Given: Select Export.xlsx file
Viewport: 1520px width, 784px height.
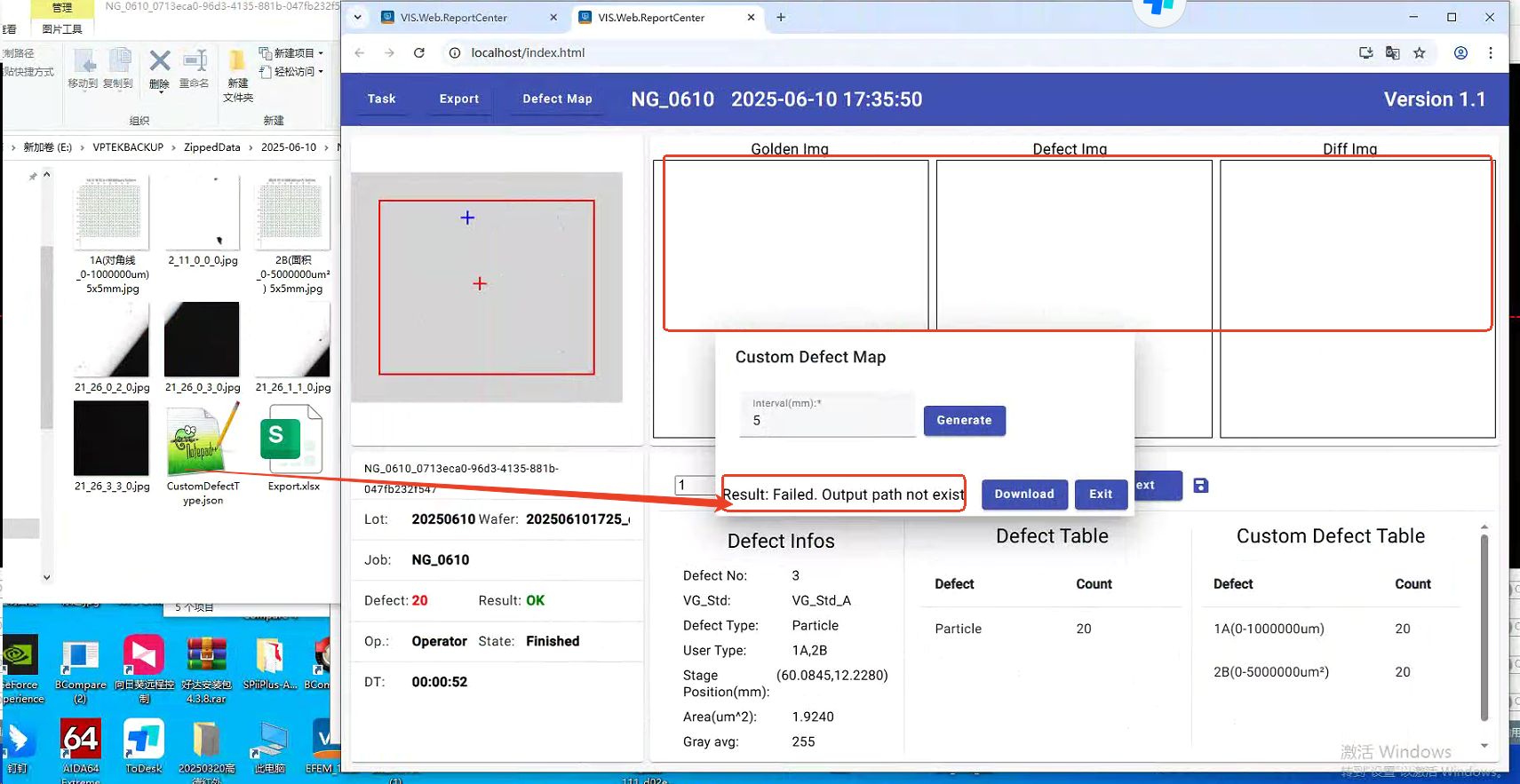Looking at the screenshot, I should (x=293, y=447).
